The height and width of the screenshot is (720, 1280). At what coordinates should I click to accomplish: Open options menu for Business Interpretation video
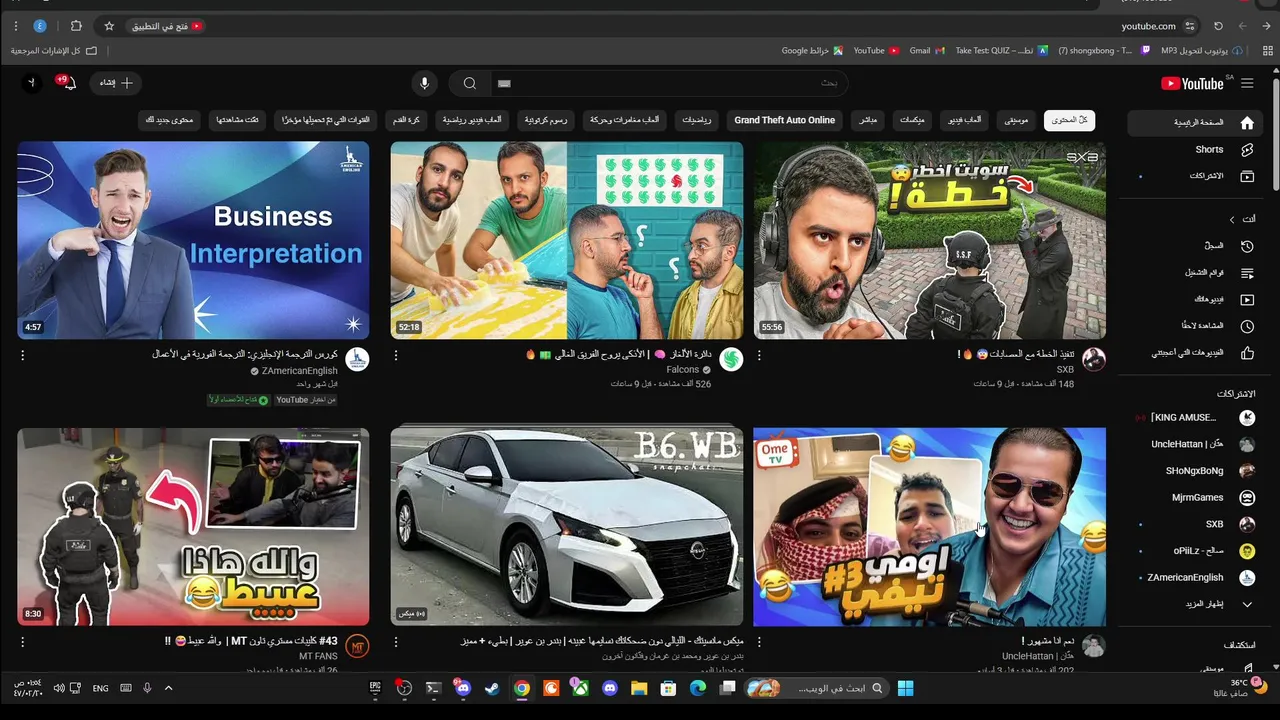pos(22,355)
